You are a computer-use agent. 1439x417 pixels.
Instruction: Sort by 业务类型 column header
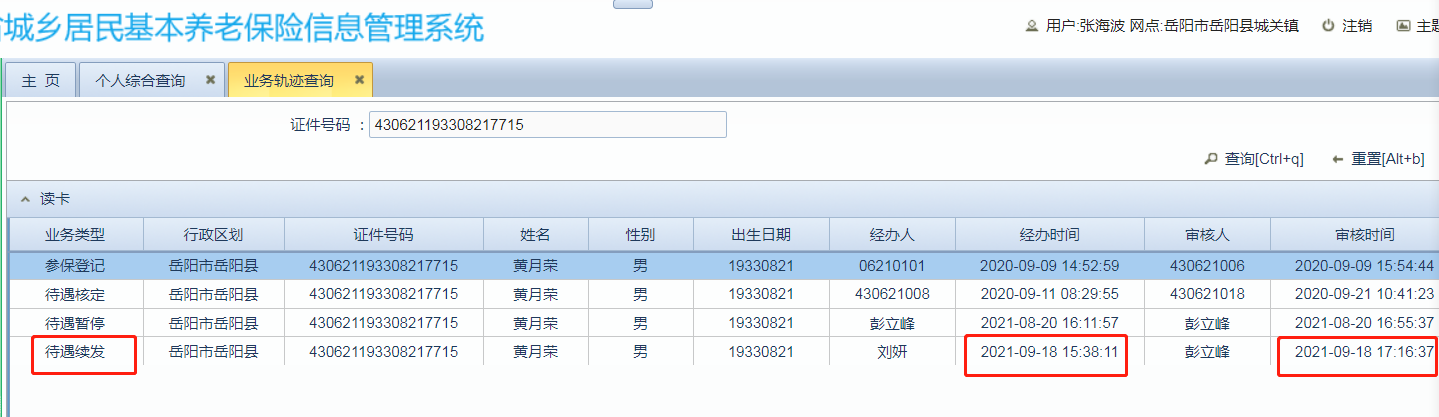pos(75,235)
